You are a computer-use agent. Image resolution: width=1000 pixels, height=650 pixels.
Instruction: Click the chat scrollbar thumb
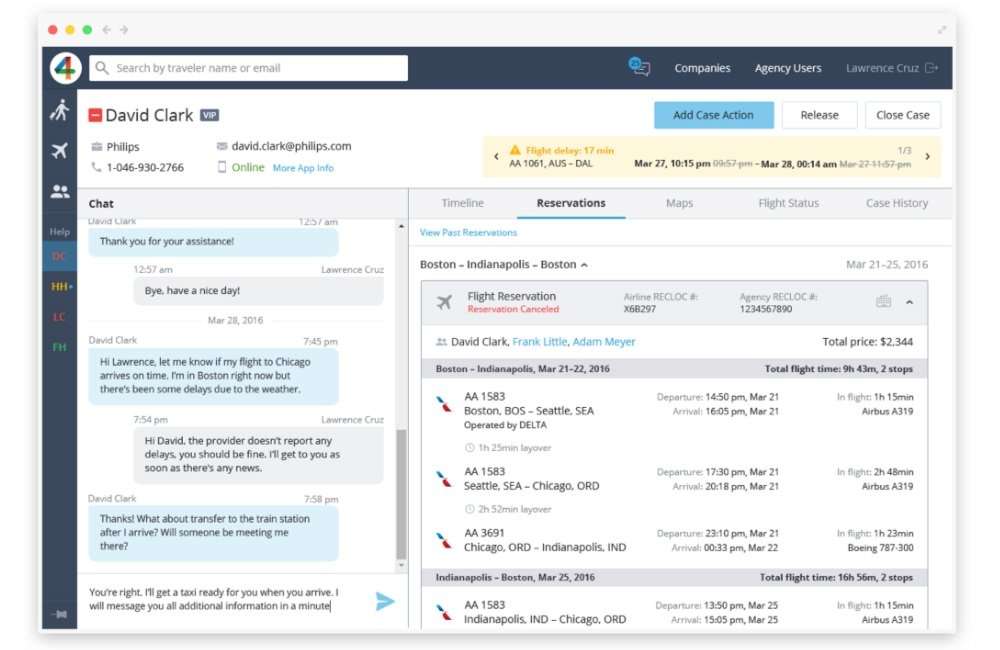(401, 494)
